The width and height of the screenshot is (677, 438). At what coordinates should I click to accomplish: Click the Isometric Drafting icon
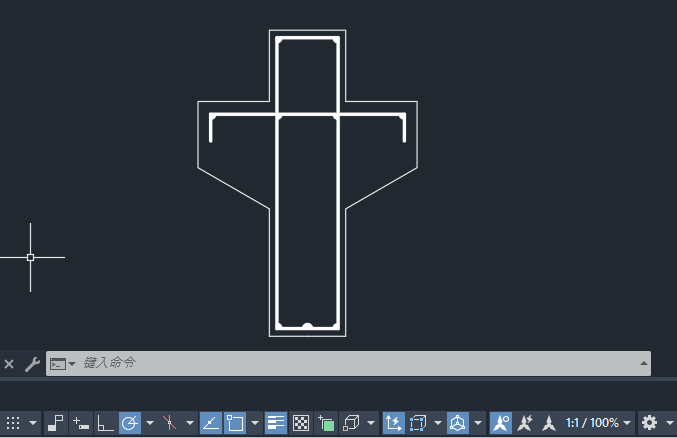pos(169,423)
